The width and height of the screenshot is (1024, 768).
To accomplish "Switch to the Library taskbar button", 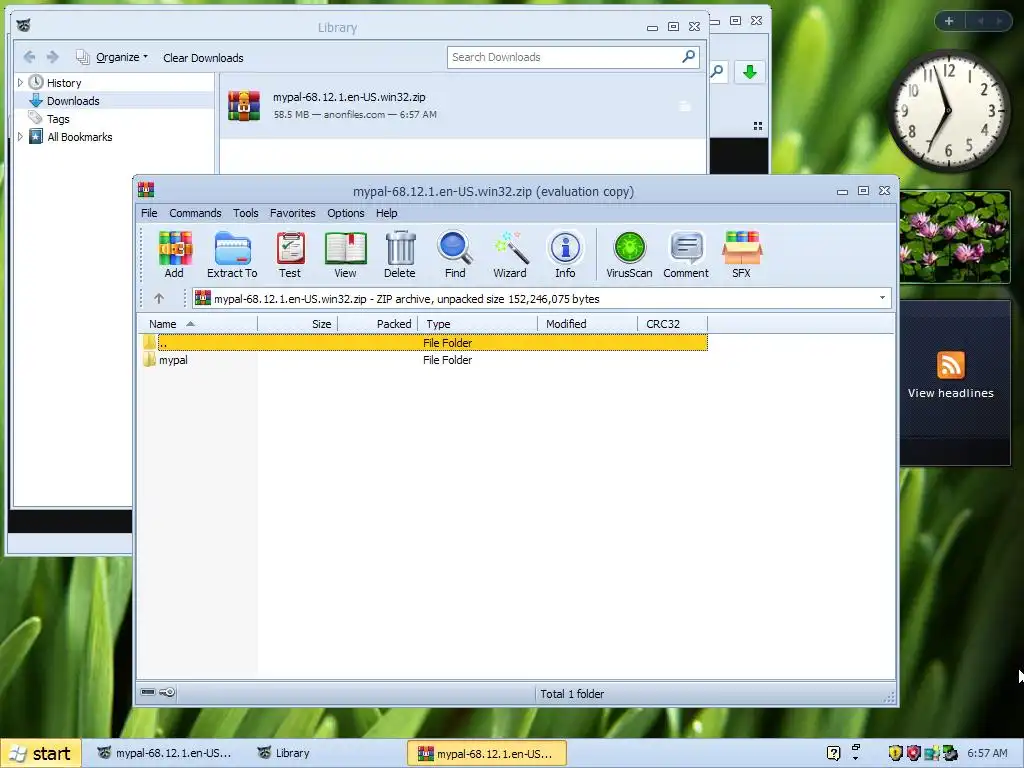I will pos(284,753).
